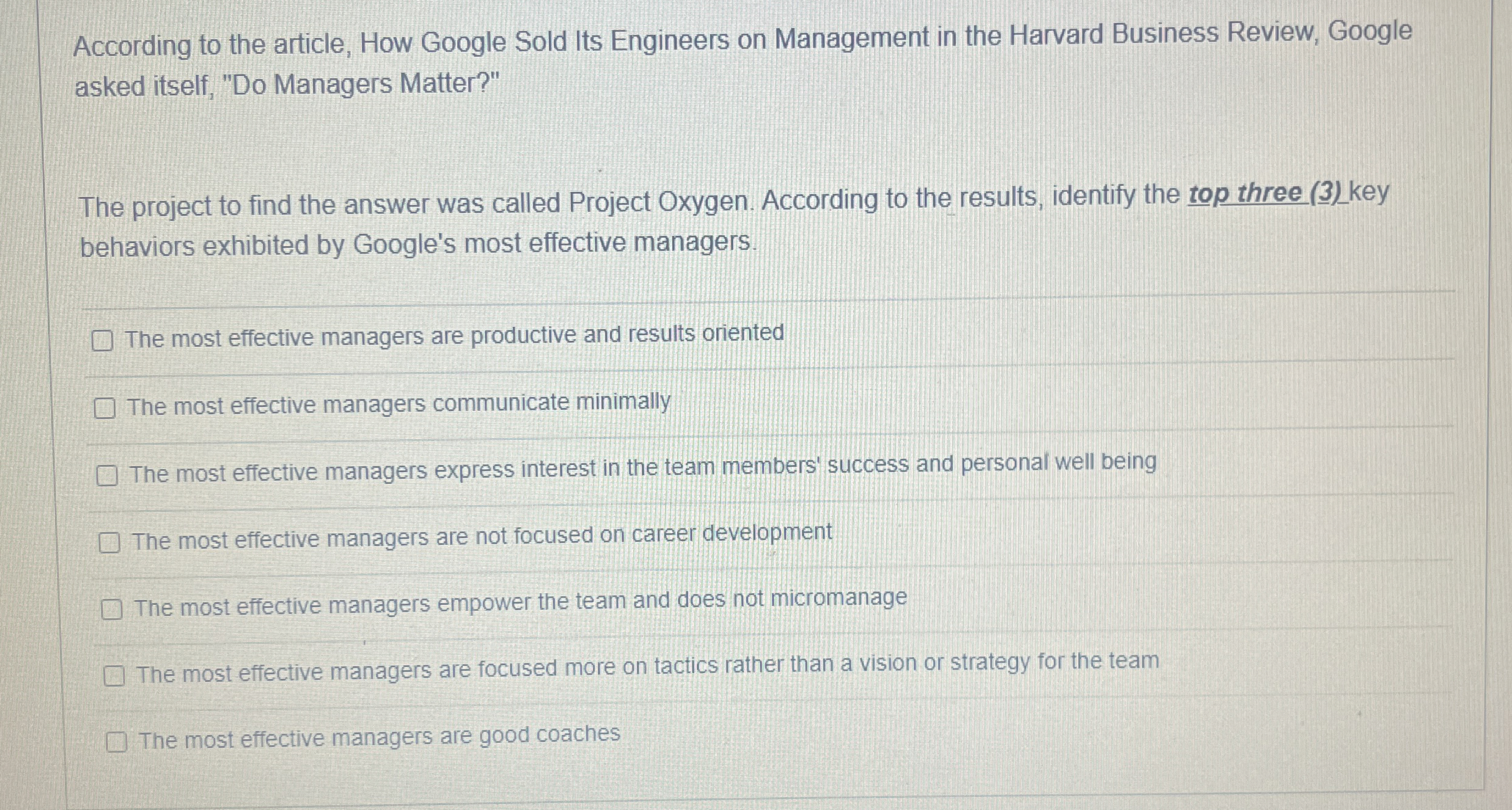Image resolution: width=1512 pixels, height=810 pixels.
Task: Check "empower the team and does not micromanage"
Action: coord(113,608)
